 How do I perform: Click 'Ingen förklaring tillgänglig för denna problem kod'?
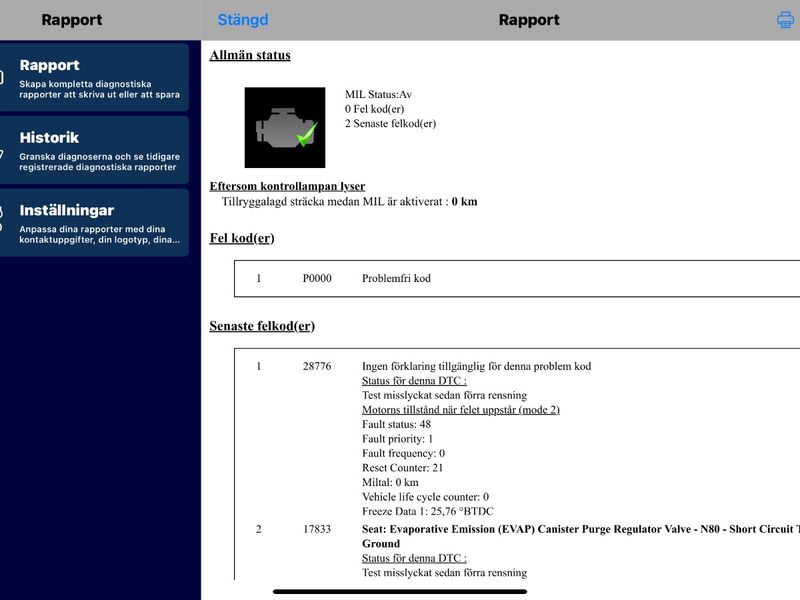click(x=477, y=366)
